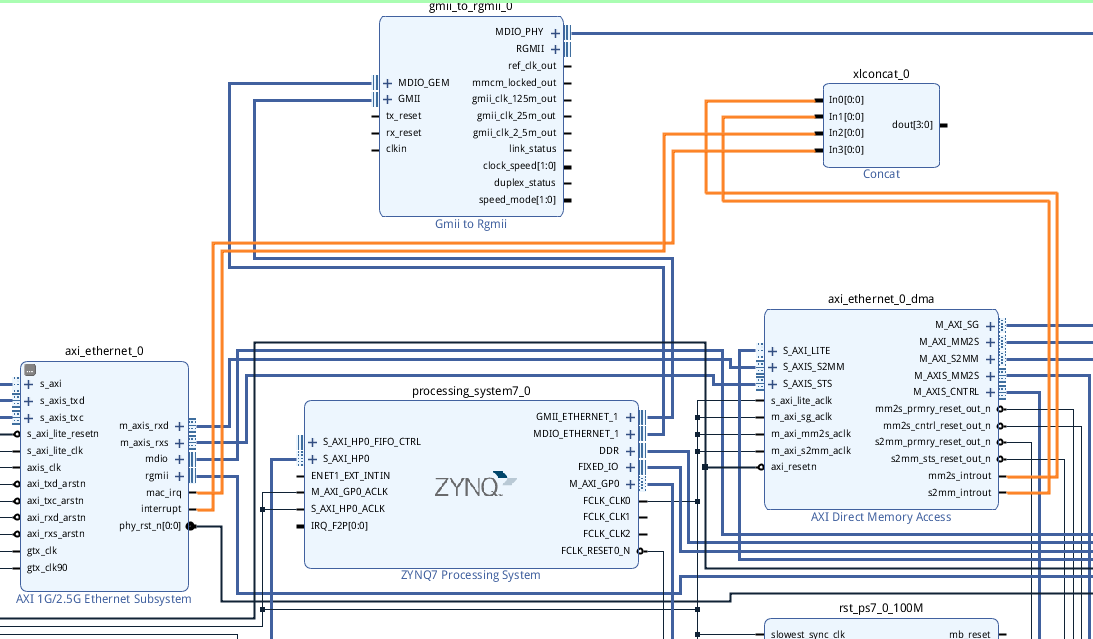The width and height of the screenshot is (1093, 639).
Task: Expand the mdio interface on axi_ethernet_0
Action: pos(179,459)
